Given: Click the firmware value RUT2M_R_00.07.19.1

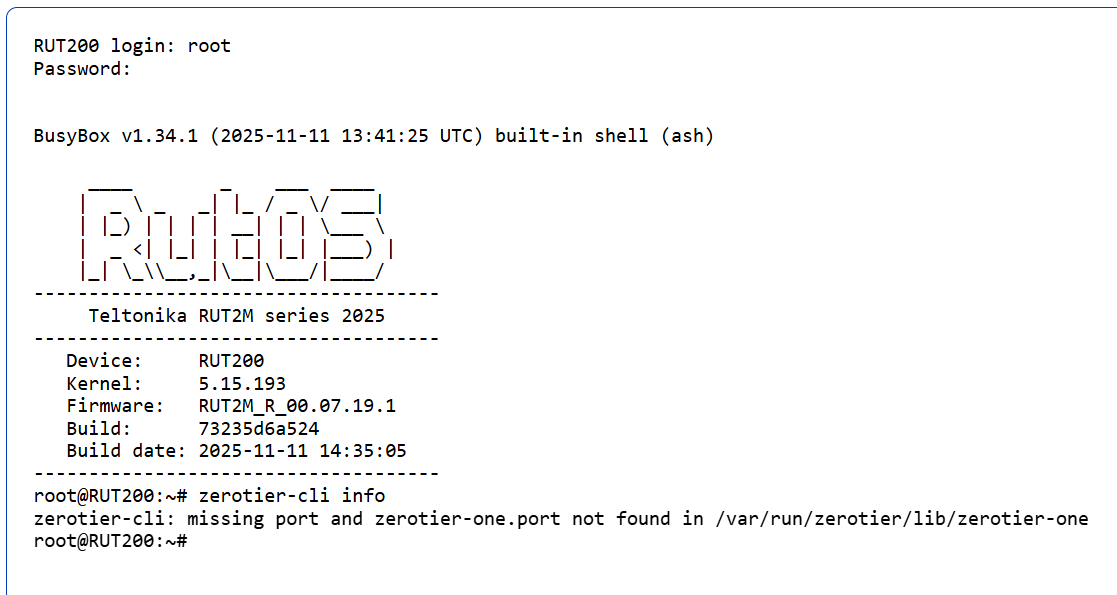Looking at the screenshot, I should 297,406.
